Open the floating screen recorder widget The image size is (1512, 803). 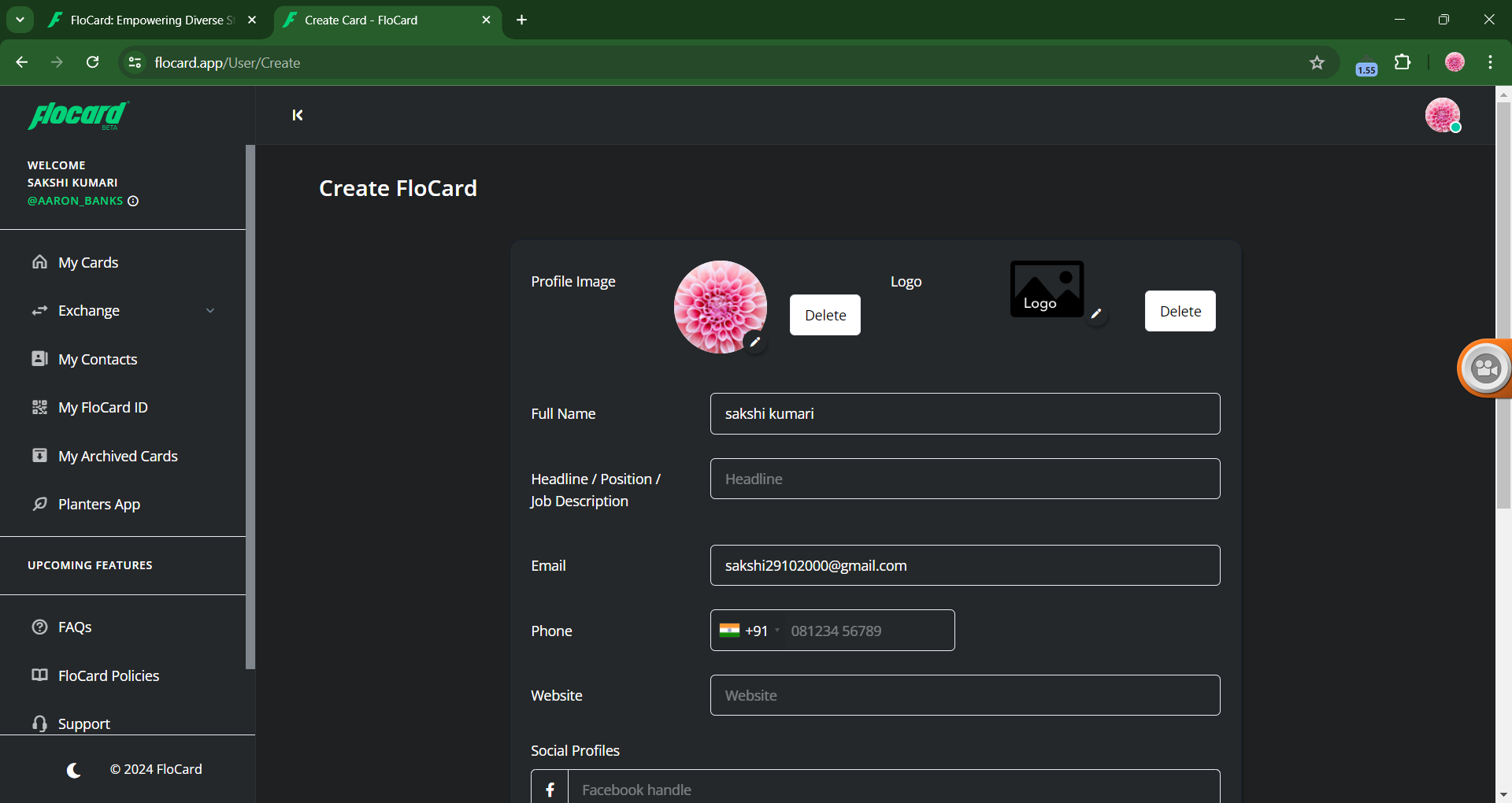tap(1485, 368)
